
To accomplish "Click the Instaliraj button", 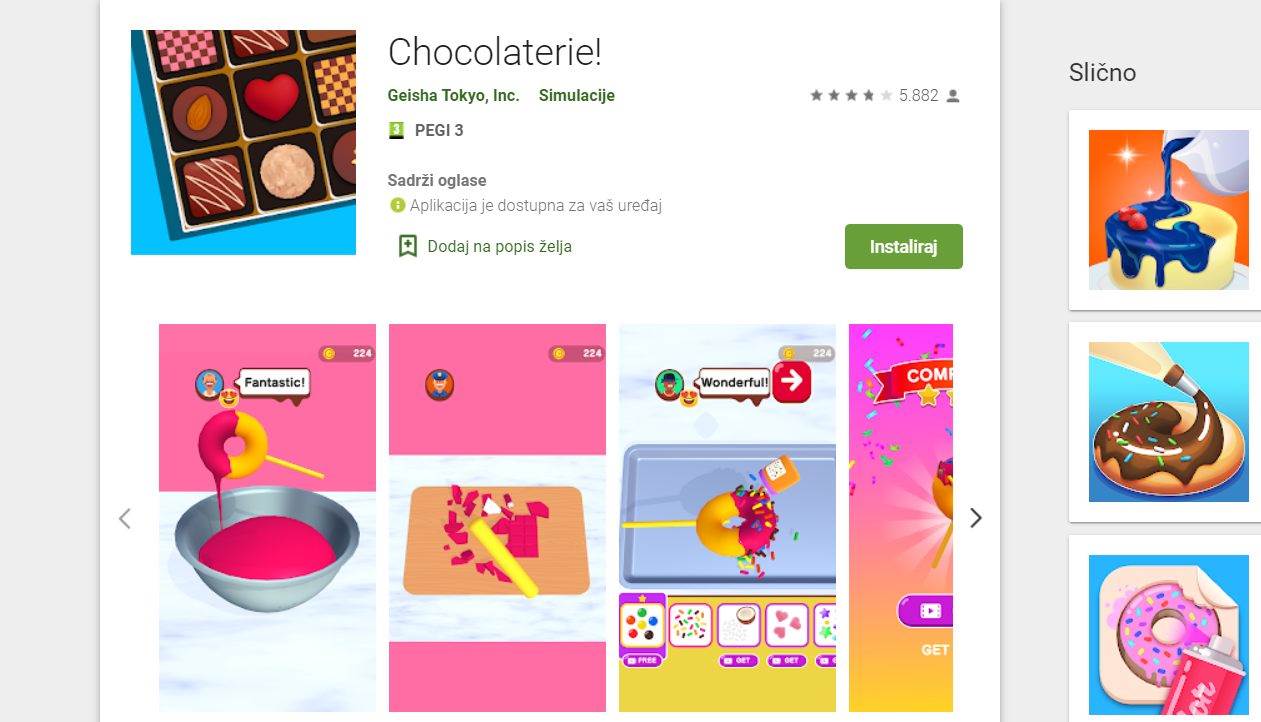I will pos(904,247).
